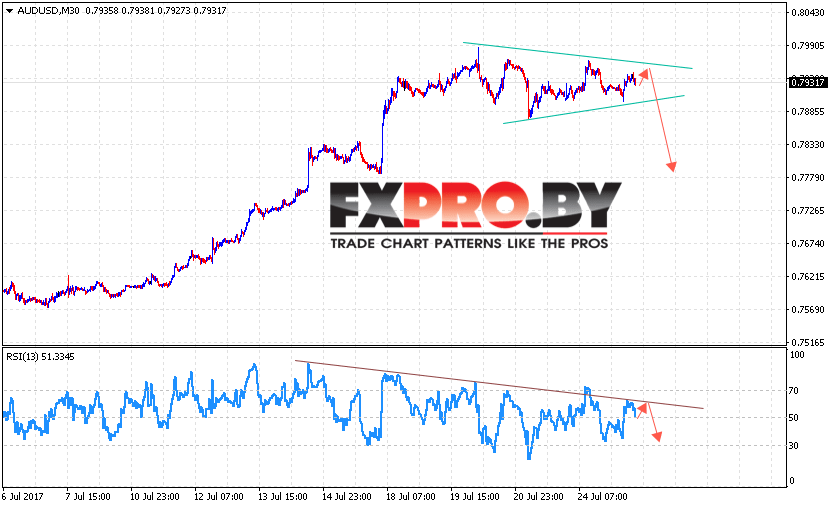
Task: Select the RSI scale value 70
Action: pyautogui.click(x=794, y=391)
